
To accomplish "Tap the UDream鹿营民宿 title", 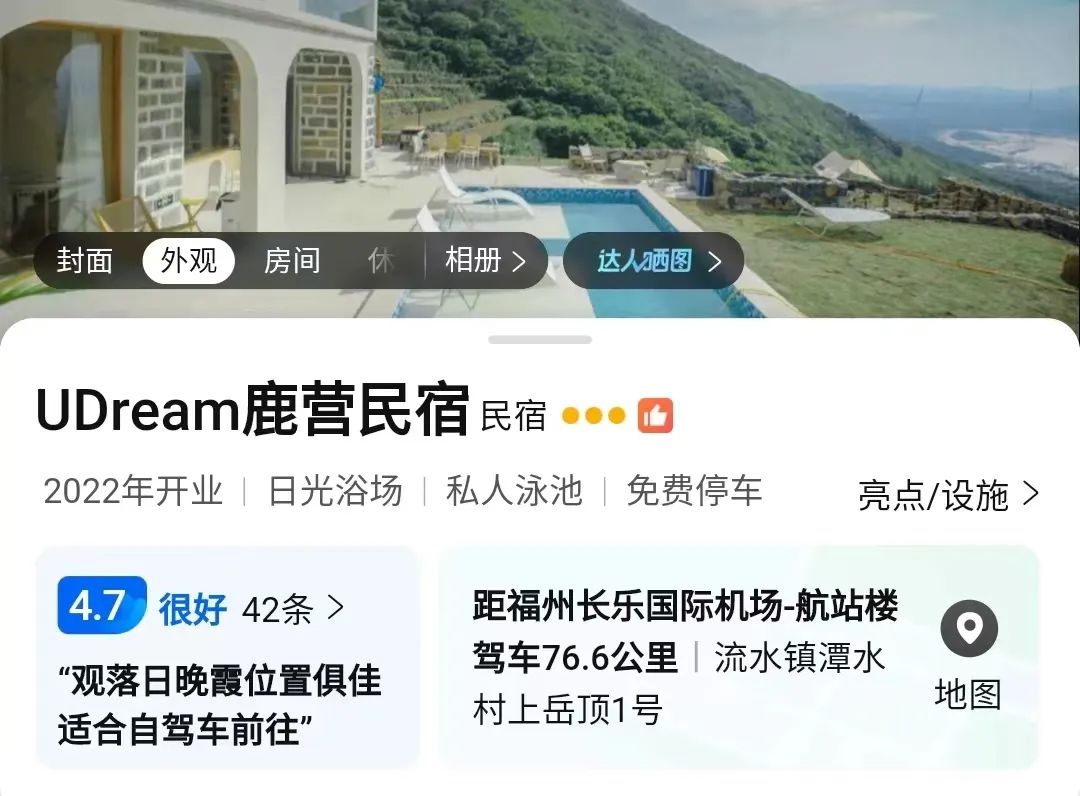I will tap(252, 411).
